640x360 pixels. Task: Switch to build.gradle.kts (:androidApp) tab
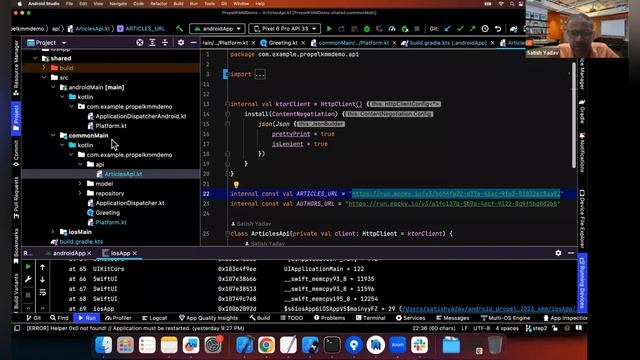tap(448, 43)
